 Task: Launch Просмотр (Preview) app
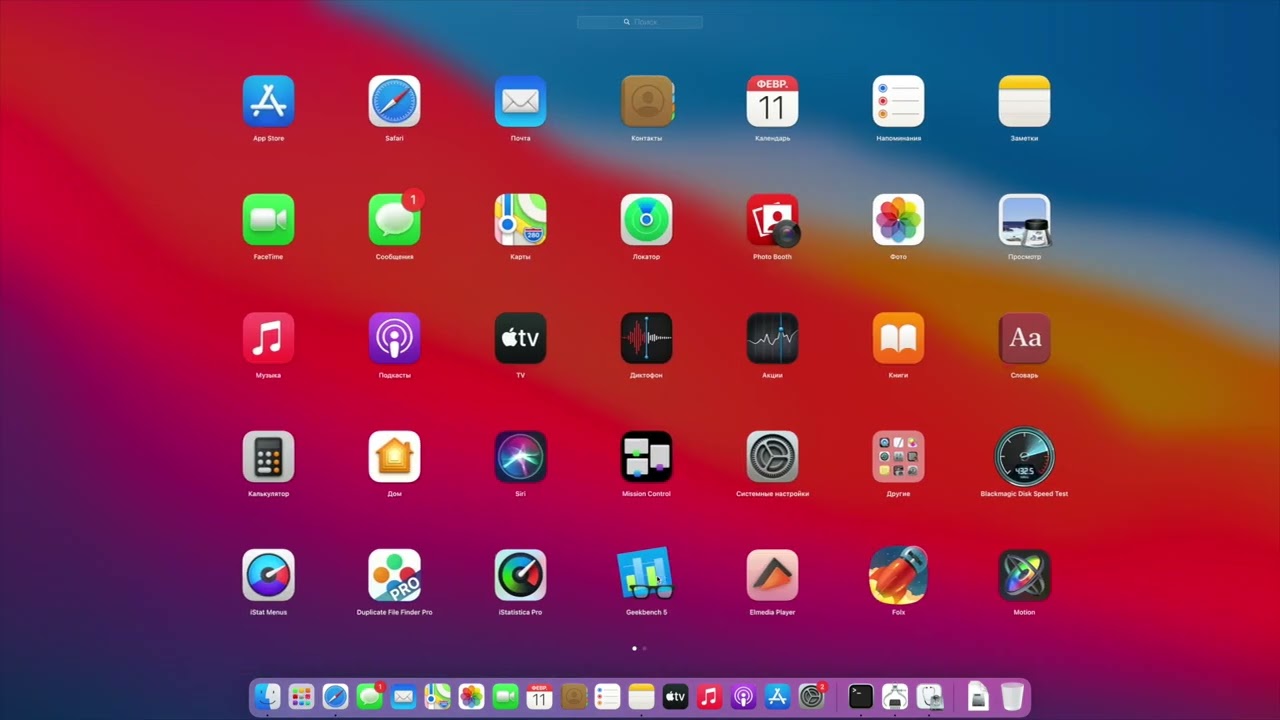(1024, 219)
